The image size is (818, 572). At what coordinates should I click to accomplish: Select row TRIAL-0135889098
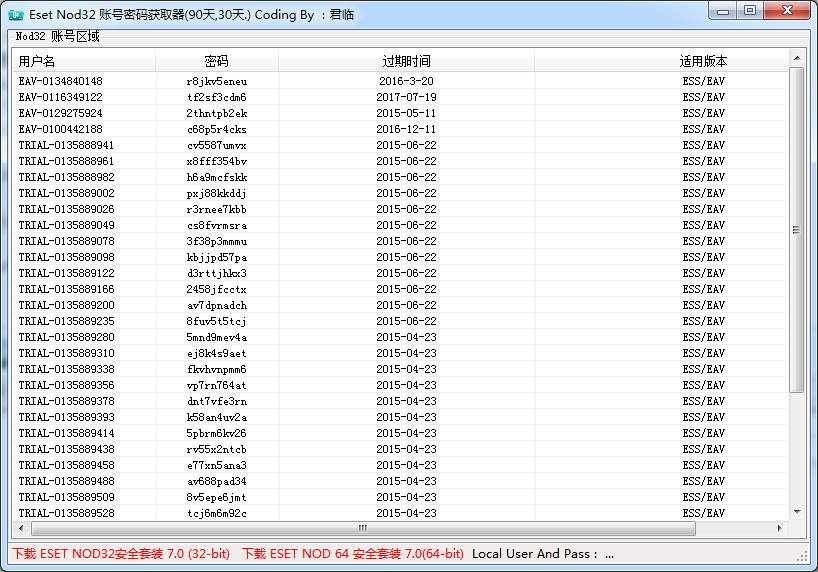[401, 257]
